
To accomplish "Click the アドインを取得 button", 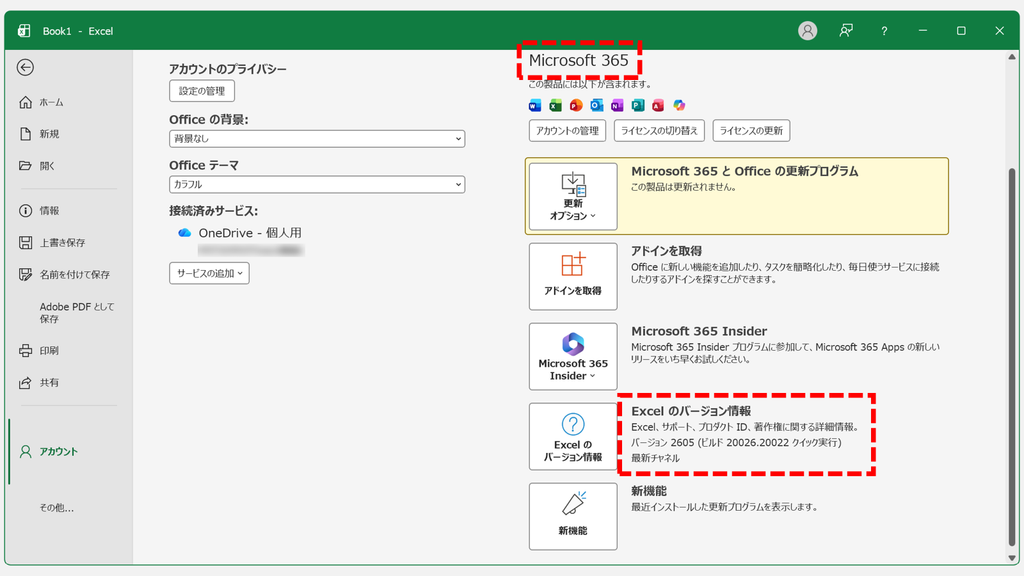I will (573, 276).
